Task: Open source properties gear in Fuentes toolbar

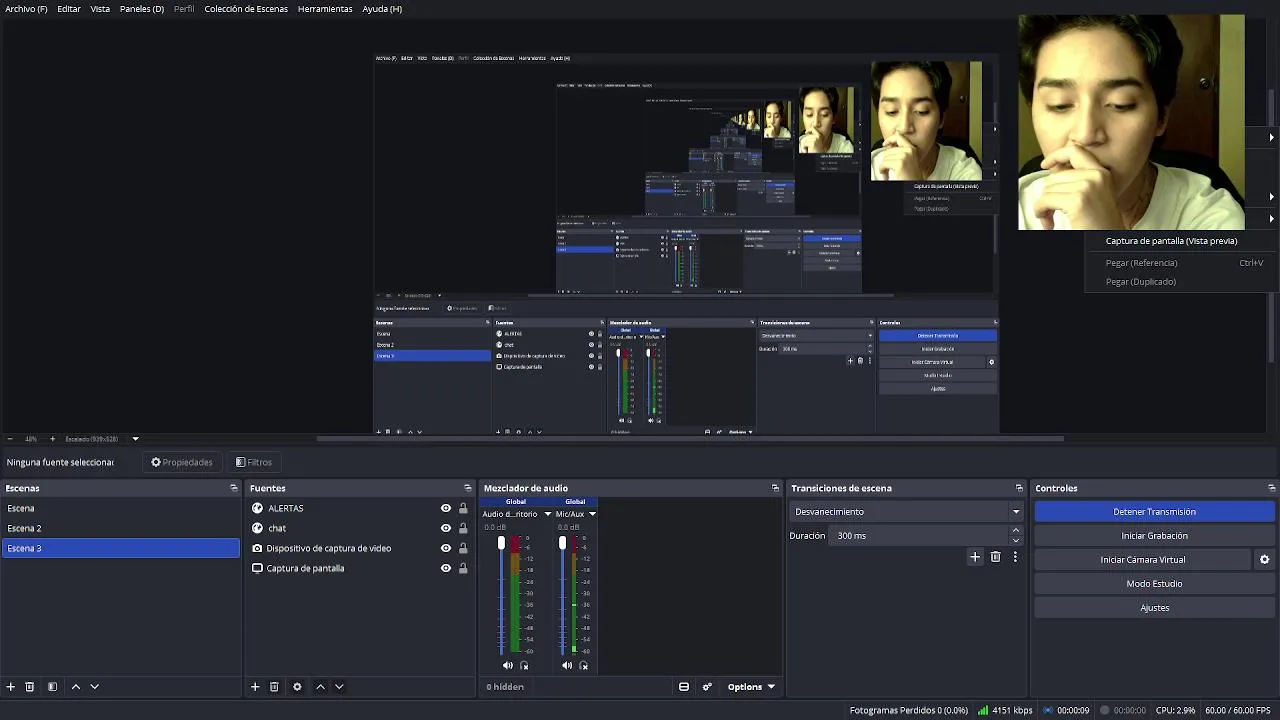Action: [x=297, y=687]
